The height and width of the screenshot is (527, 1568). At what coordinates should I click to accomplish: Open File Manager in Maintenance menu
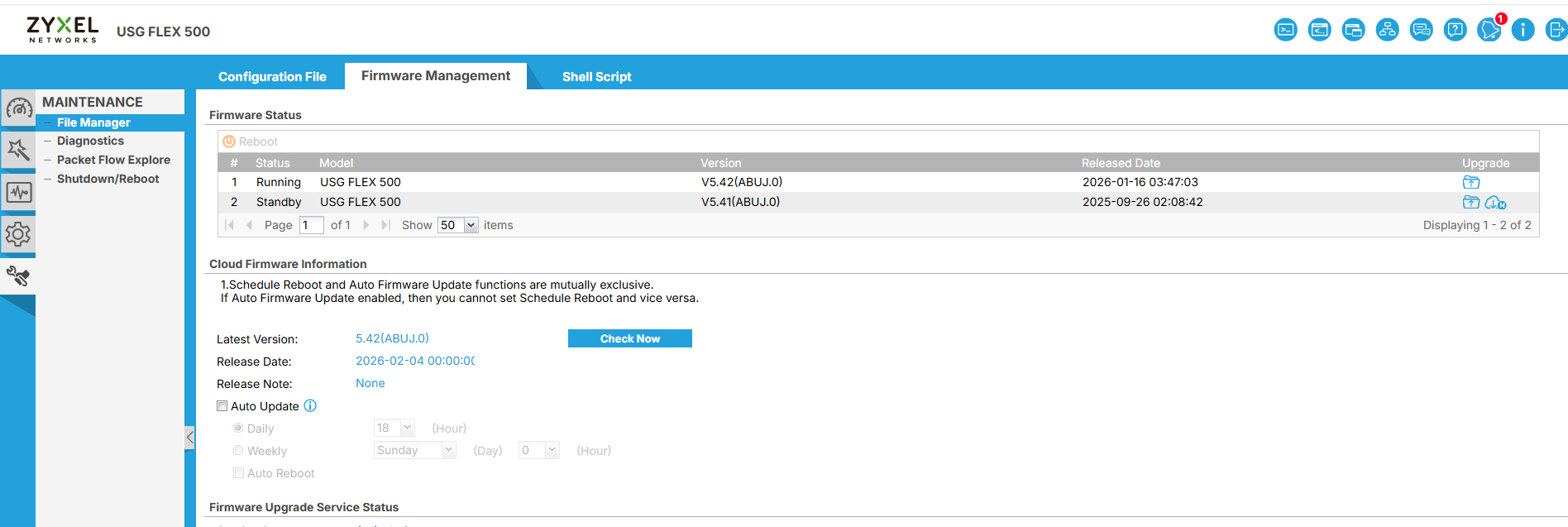tap(93, 122)
